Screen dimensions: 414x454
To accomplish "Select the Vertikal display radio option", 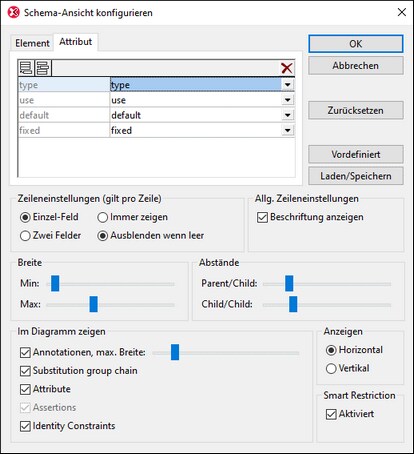I will coord(348,368).
